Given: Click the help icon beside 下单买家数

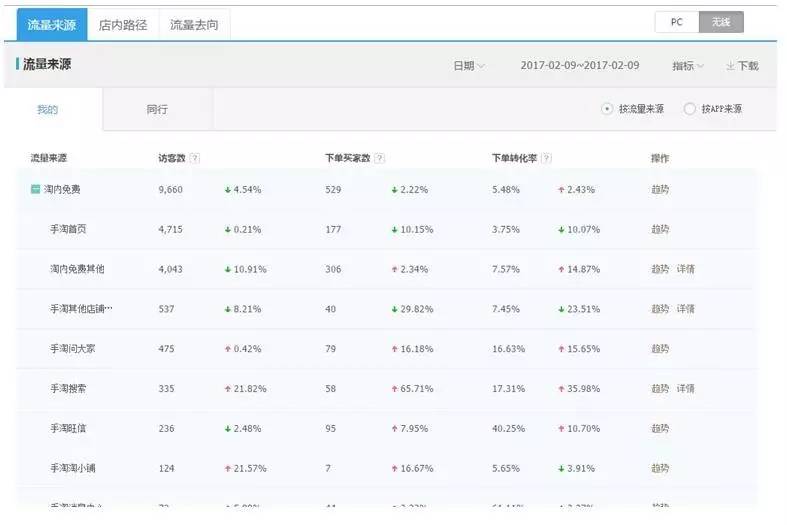Looking at the screenshot, I should (x=380, y=158).
